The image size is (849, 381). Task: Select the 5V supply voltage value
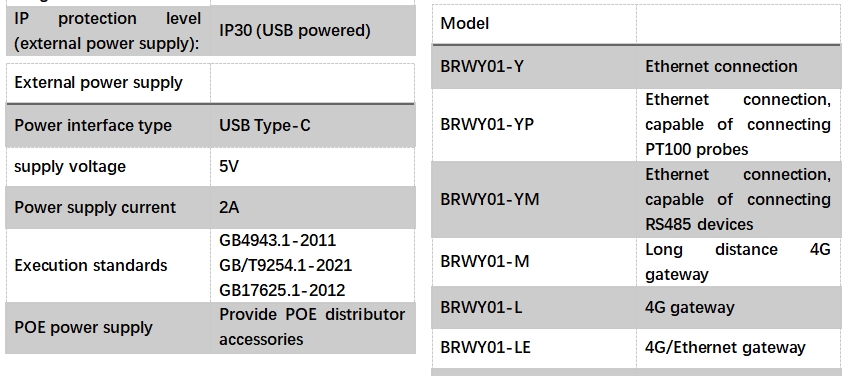coord(228,166)
